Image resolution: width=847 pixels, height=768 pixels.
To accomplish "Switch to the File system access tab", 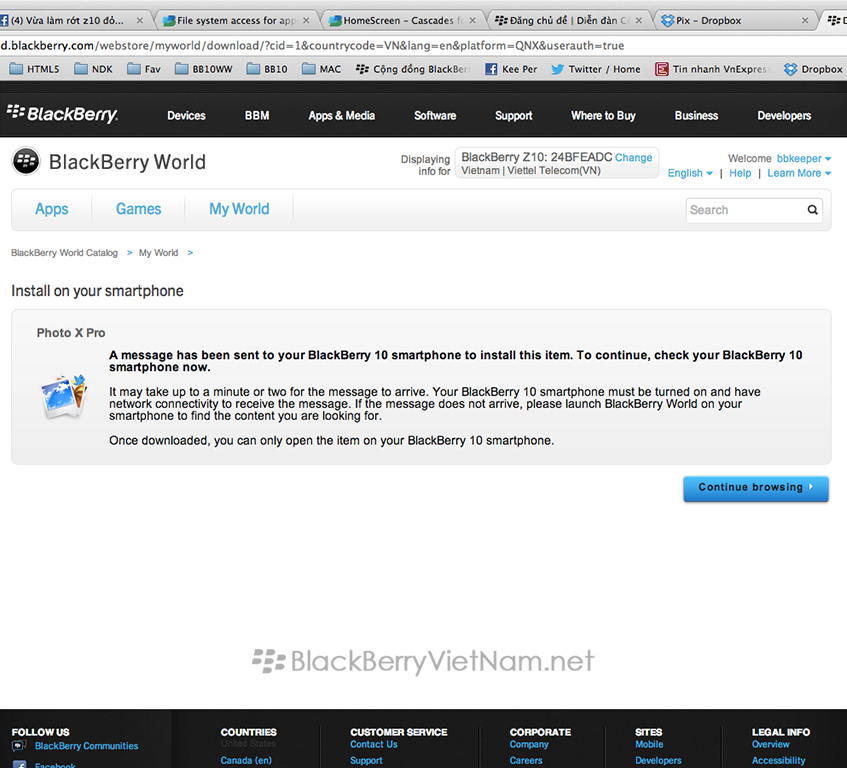I will pos(237,21).
